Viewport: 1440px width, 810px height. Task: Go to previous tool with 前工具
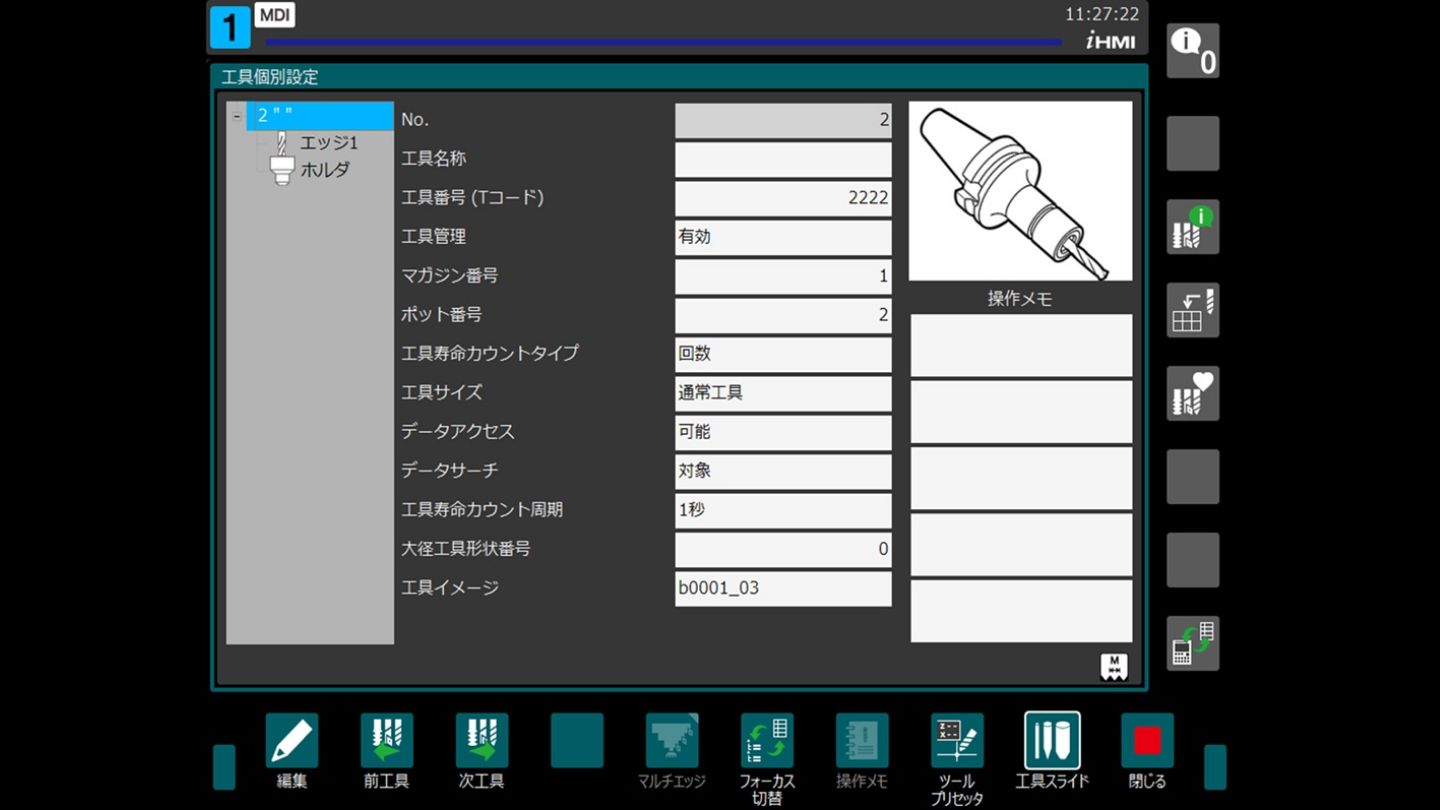click(x=386, y=740)
